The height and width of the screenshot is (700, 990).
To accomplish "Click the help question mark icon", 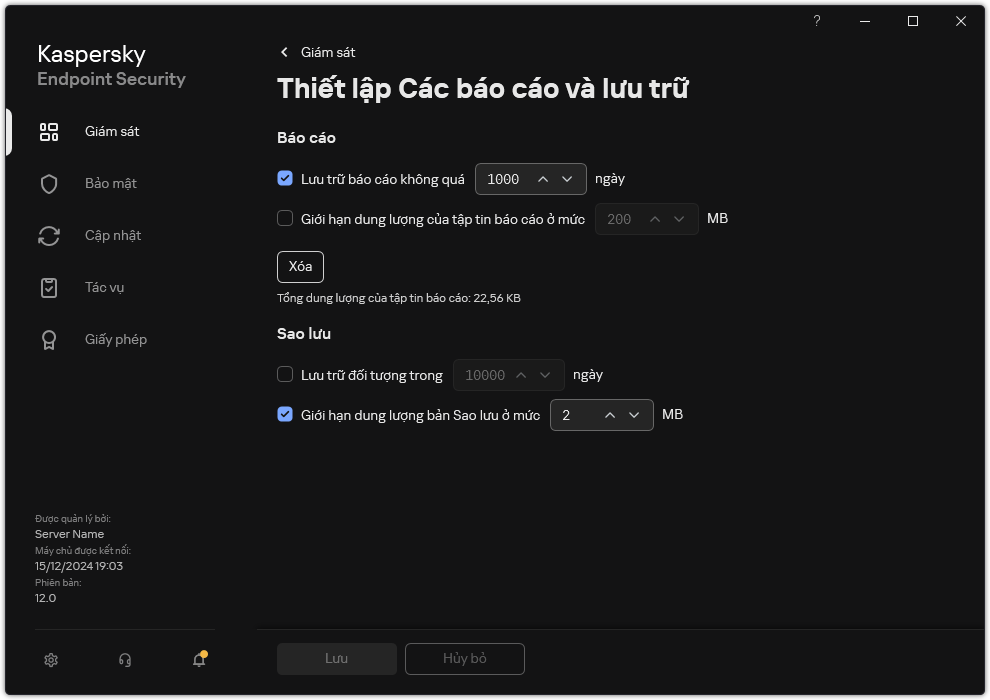I will point(817,21).
